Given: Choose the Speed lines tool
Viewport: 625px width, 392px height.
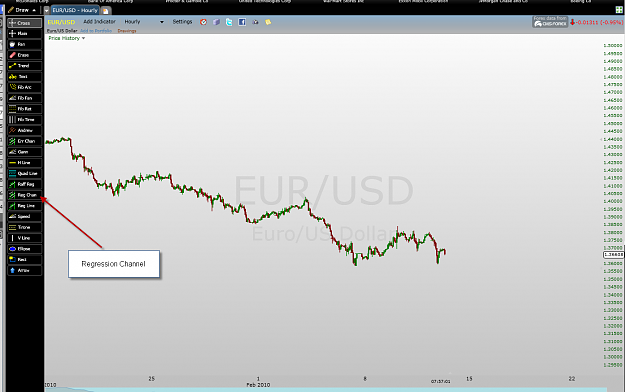Looking at the screenshot, I should [24, 217].
